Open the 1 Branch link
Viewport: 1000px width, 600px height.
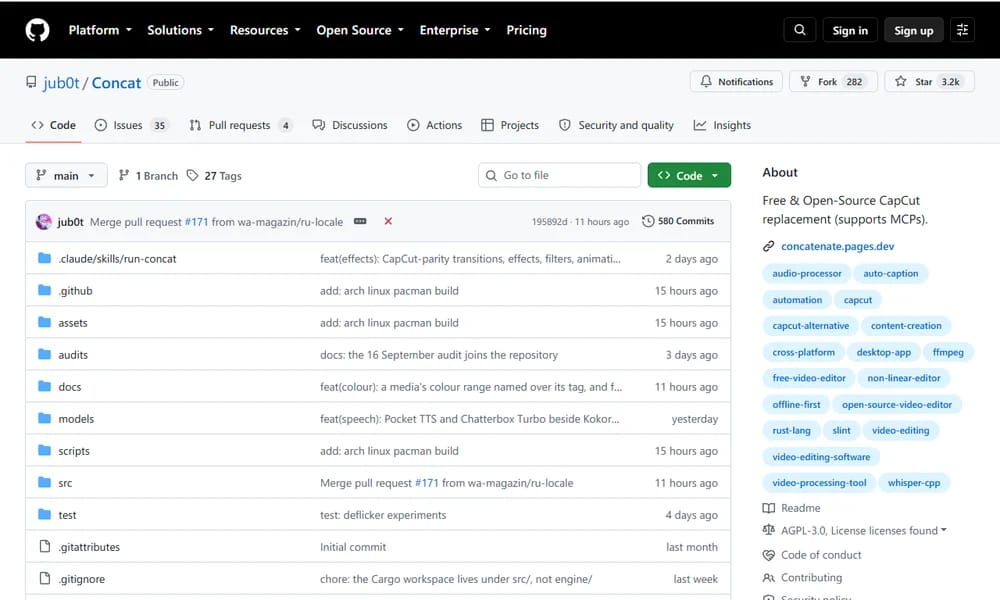149,175
